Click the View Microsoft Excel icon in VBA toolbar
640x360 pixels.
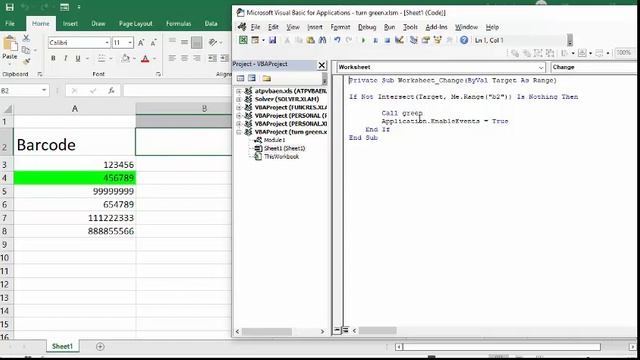click(243, 40)
